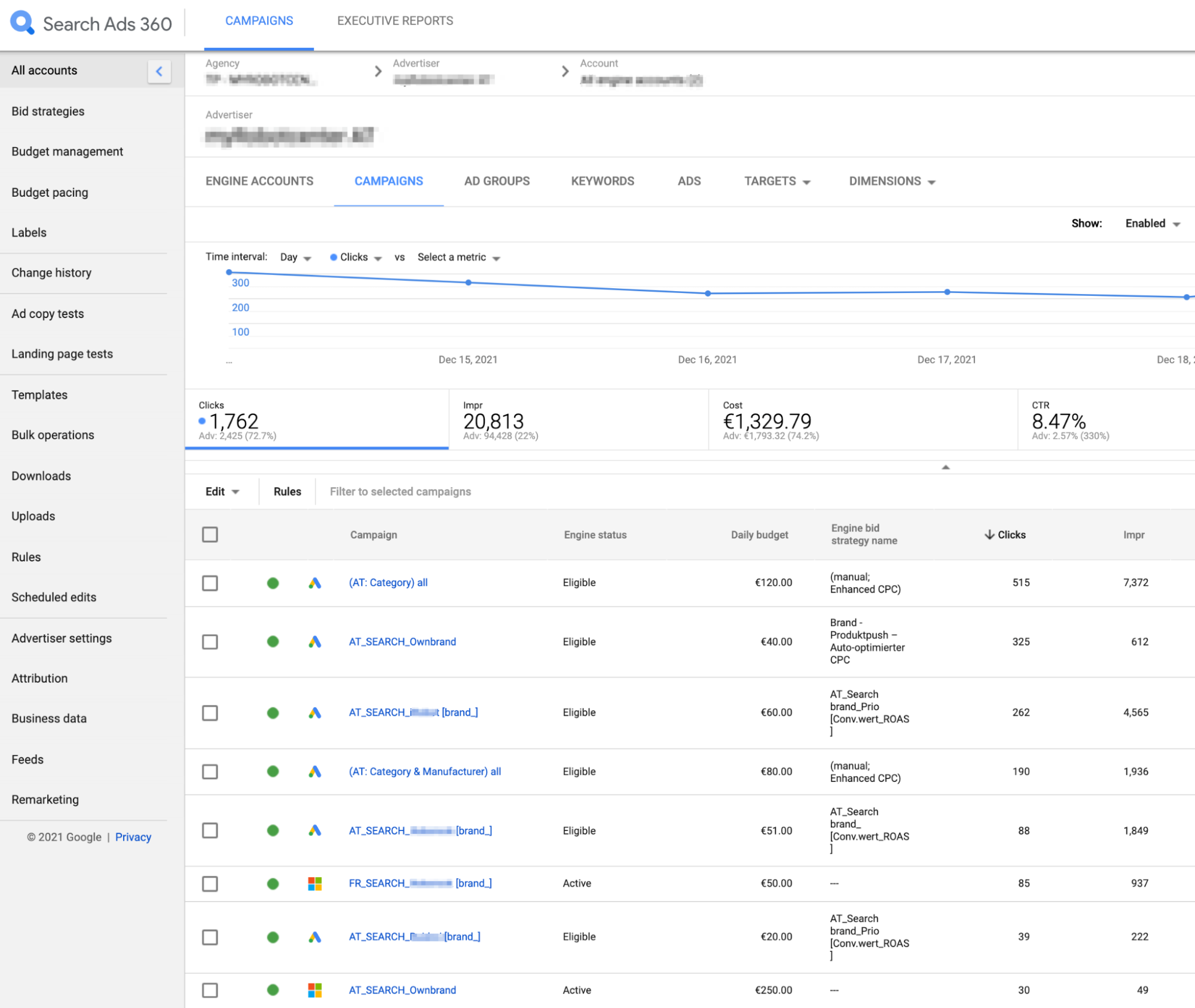Check the row for (AT: Category & Manufacturer) all
This screenshot has height=1008, width=1195.
click(210, 771)
